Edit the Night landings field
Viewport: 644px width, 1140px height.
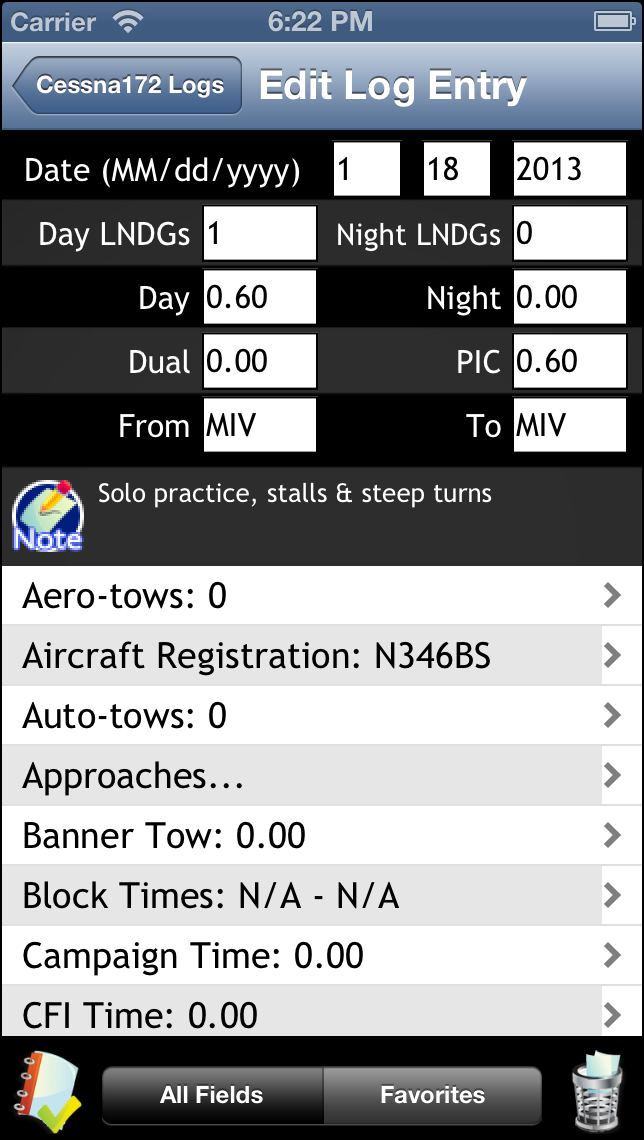[569, 232]
